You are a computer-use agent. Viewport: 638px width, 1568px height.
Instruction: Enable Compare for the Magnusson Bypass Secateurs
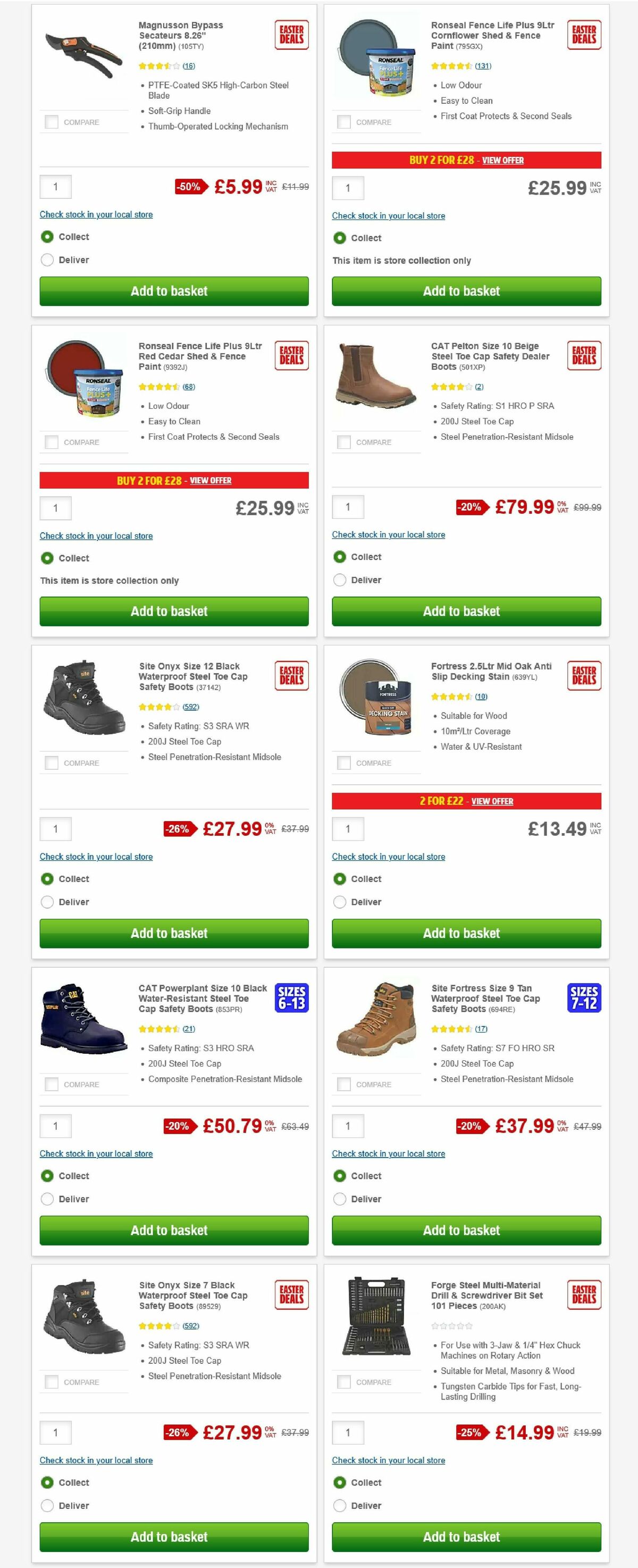coord(51,122)
